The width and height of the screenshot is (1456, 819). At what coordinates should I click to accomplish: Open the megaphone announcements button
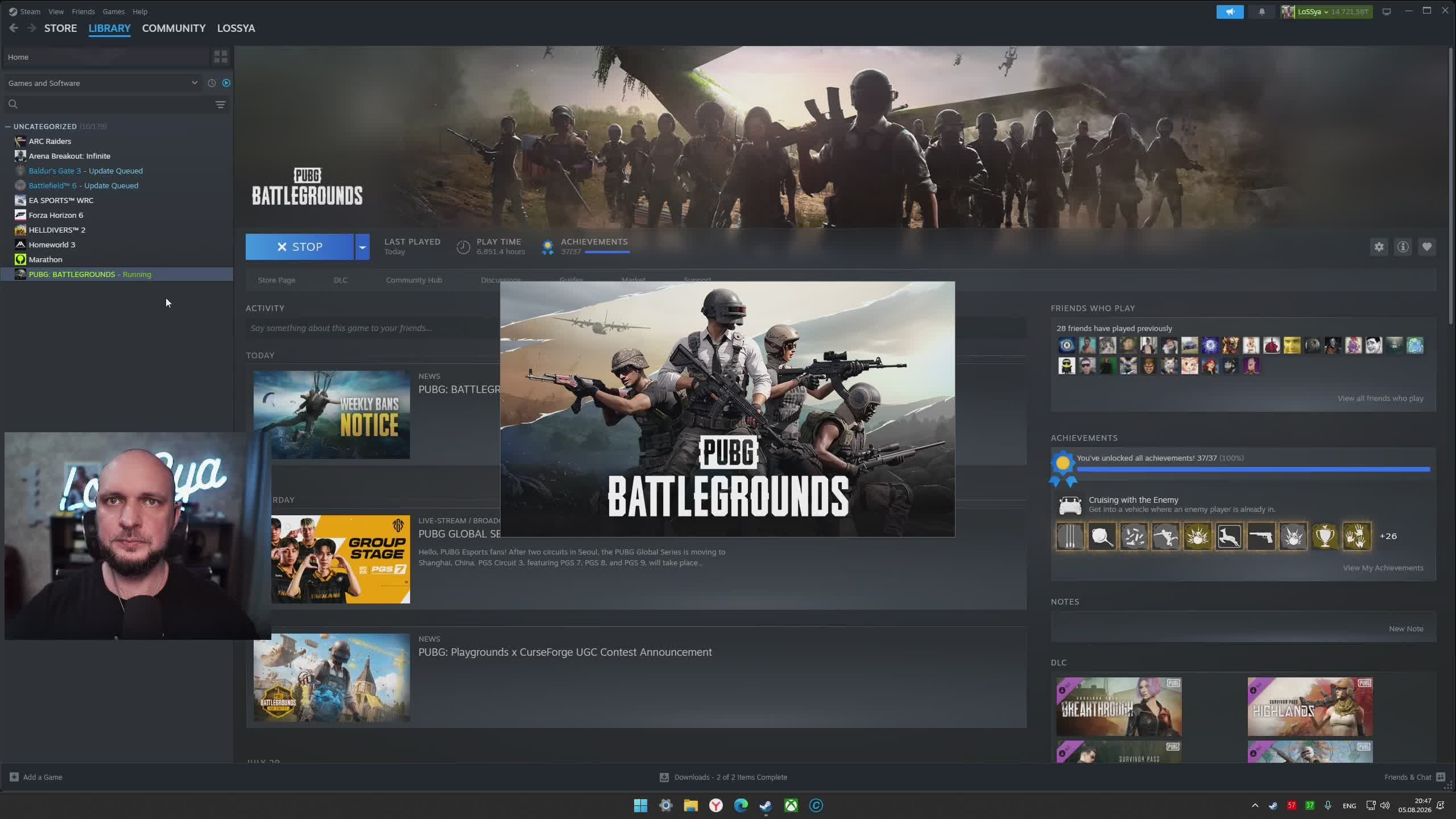(x=1230, y=11)
